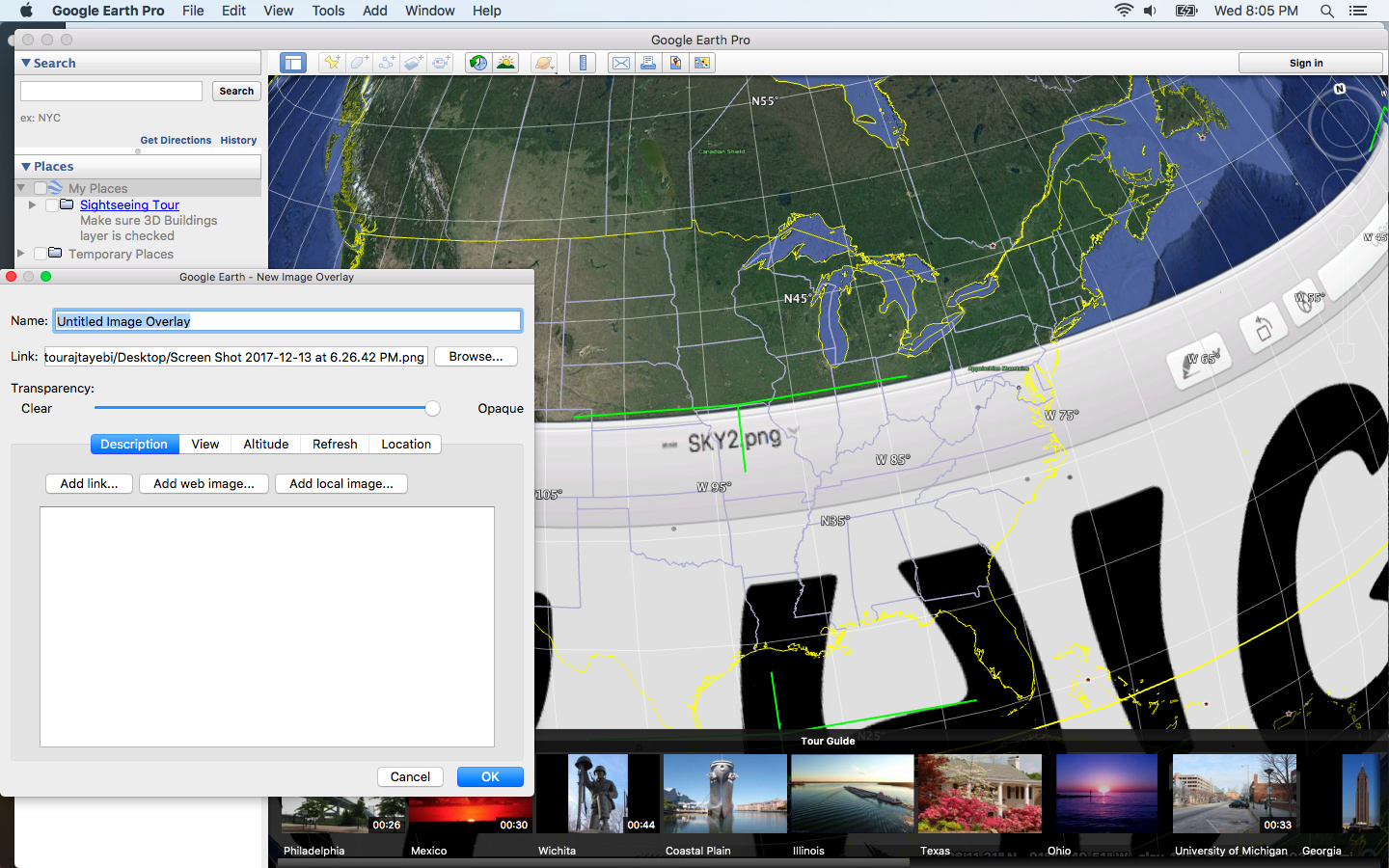The width and height of the screenshot is (1389, 868).
Task: Click the volume icon in menu bar
Action: (x=1150, y=11)
